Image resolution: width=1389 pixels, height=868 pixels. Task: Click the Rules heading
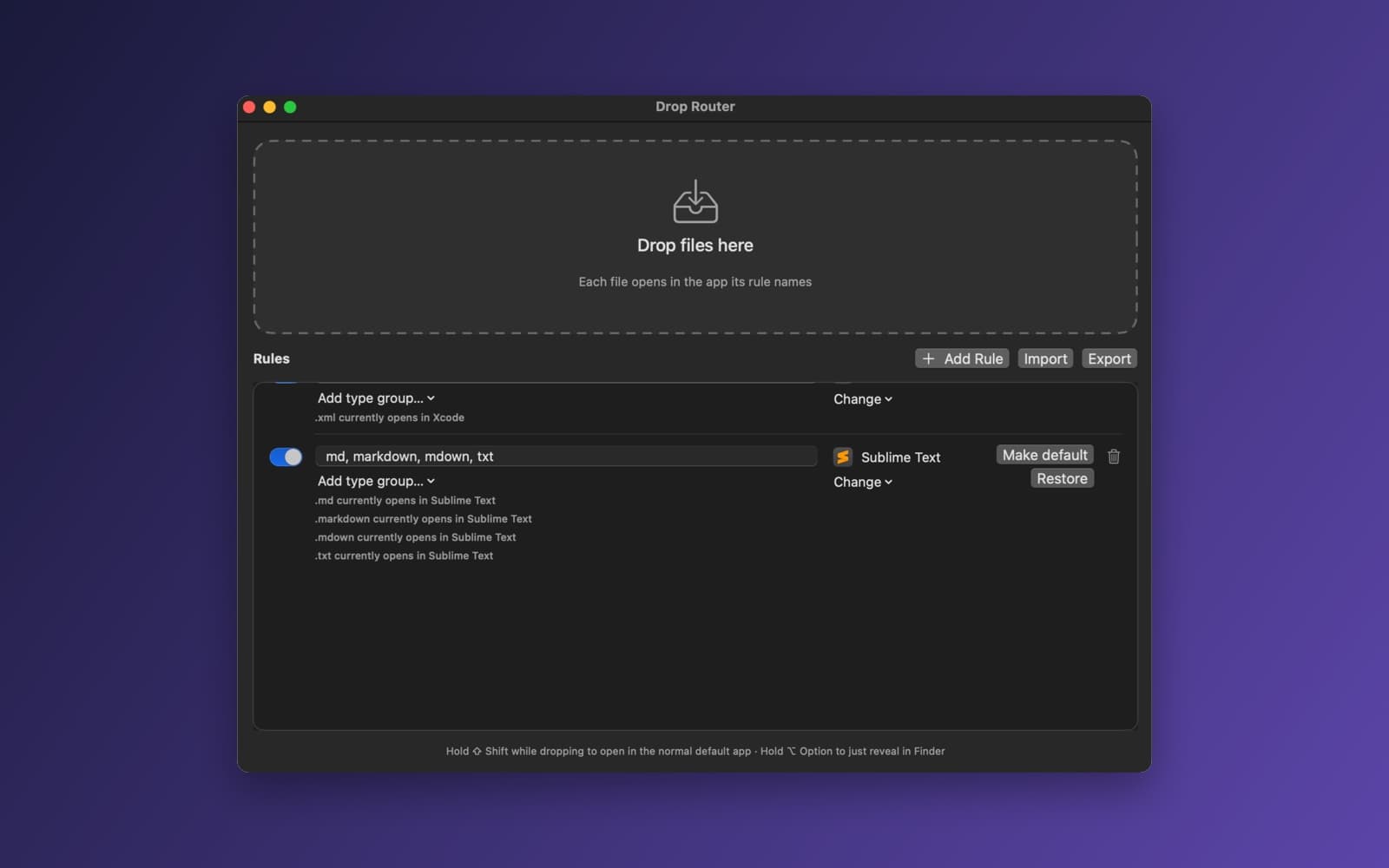tap(272, 358)
